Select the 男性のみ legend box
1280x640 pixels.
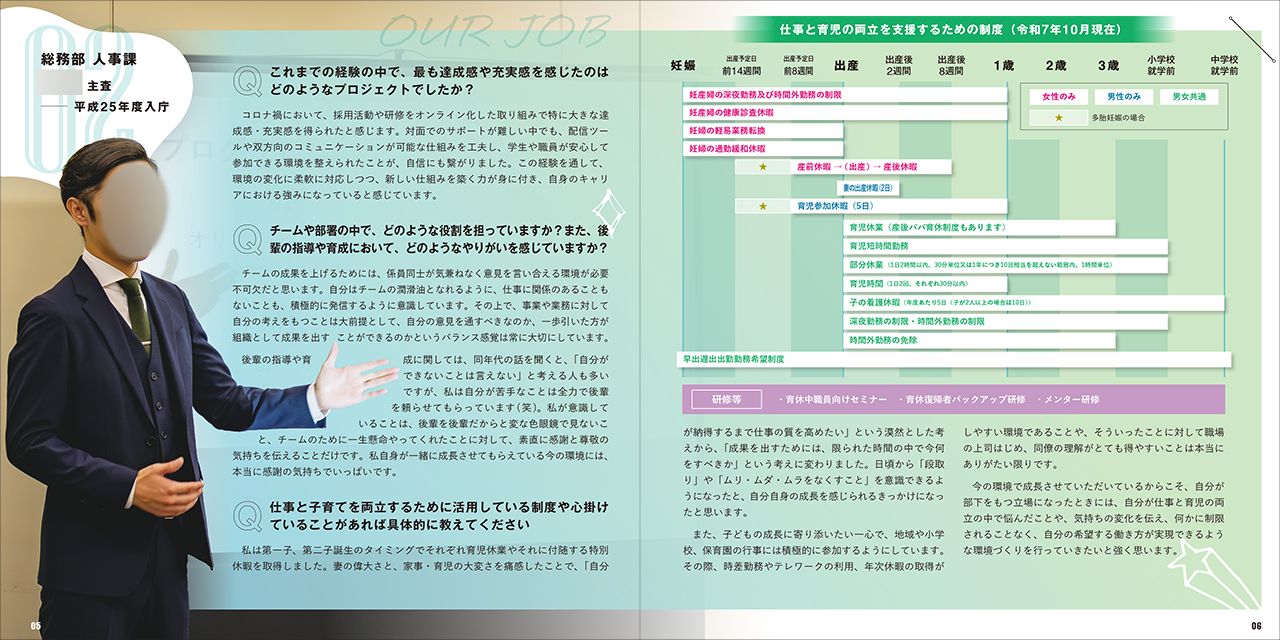1124,97
